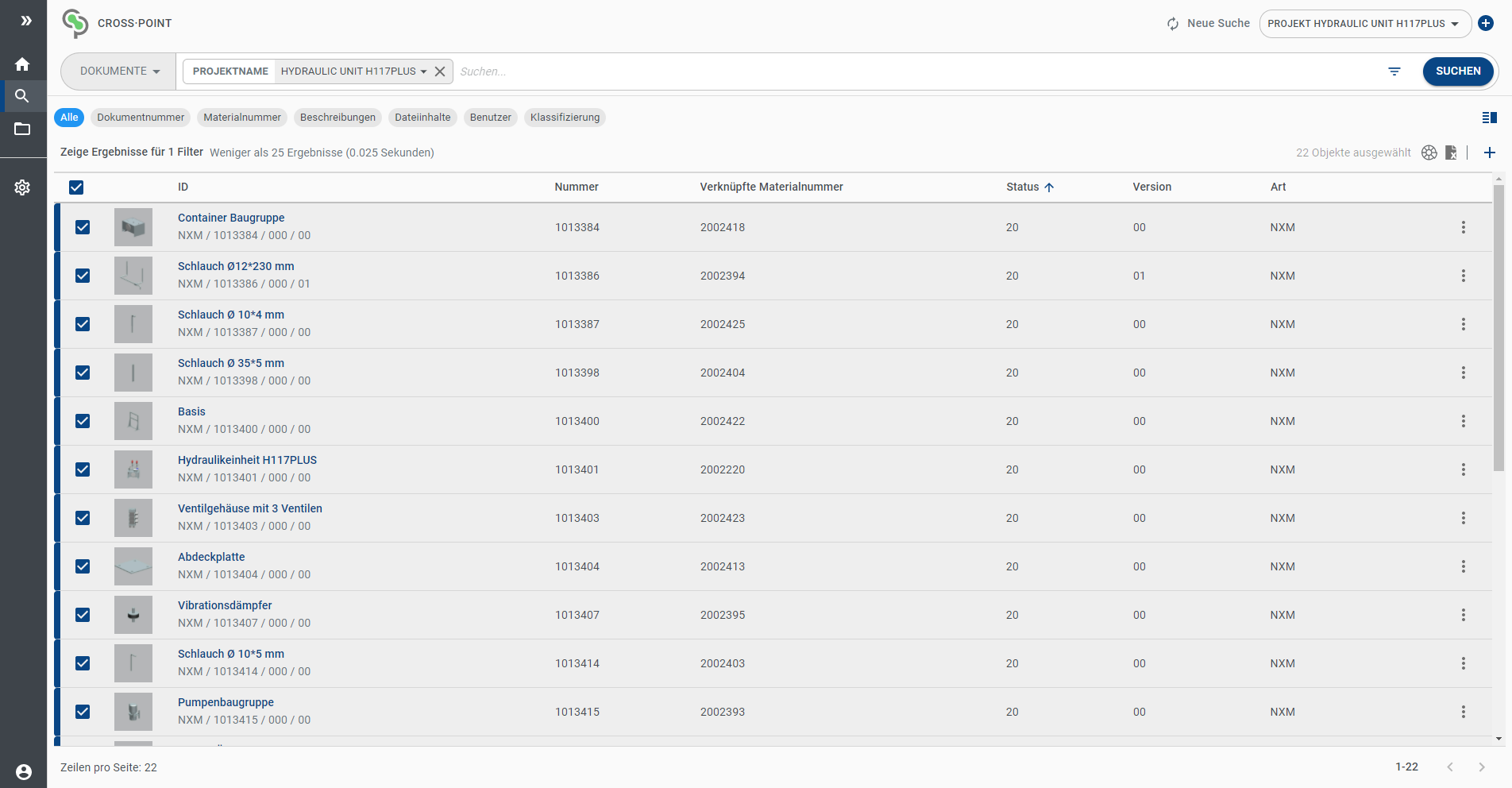Uncheck the Abdeckplatte row
The image size is (1512, 788).
tap(83, 566)
